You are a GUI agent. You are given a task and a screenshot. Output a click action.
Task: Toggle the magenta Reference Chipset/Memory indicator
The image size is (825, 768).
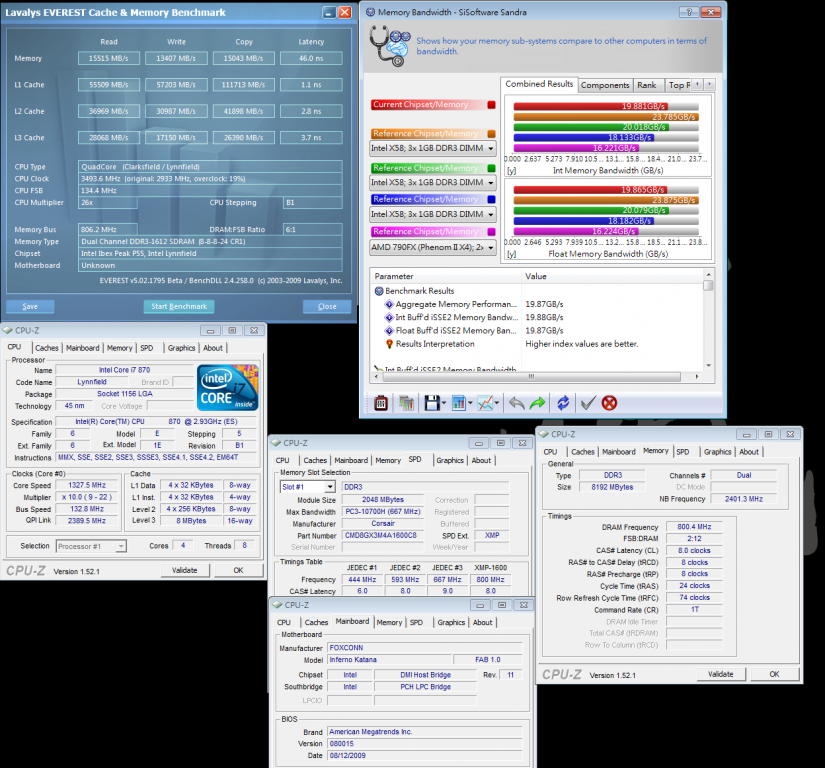pos(491,231)
